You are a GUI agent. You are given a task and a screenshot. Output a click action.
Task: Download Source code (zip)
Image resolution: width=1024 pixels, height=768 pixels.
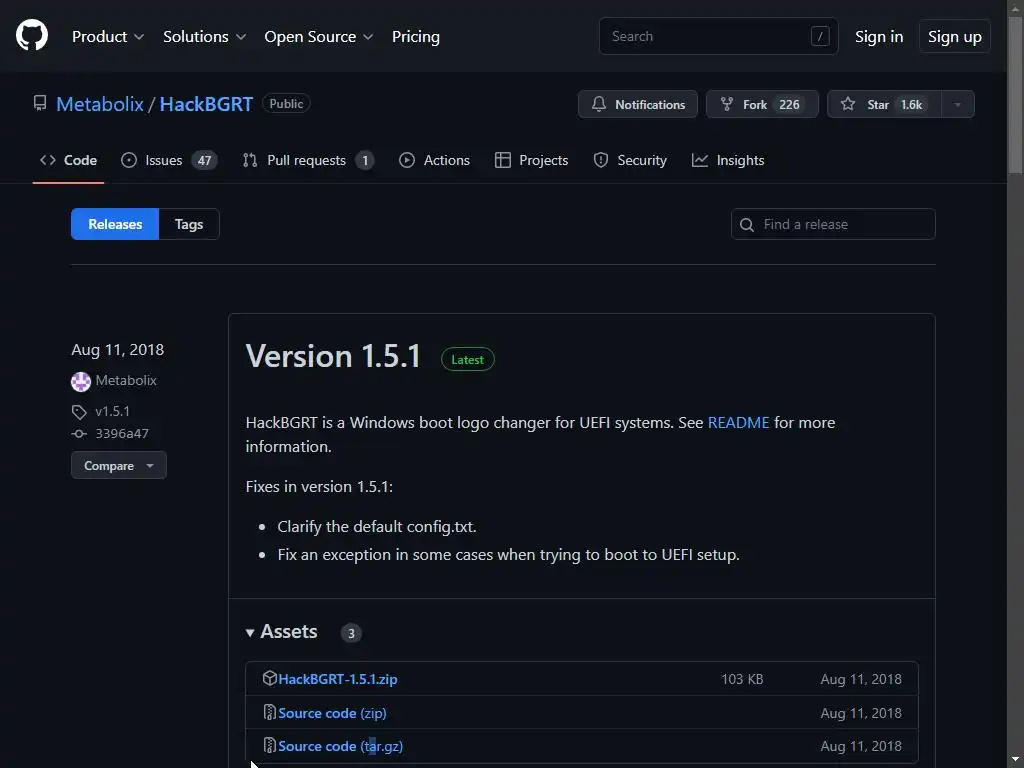click(332, 713)
